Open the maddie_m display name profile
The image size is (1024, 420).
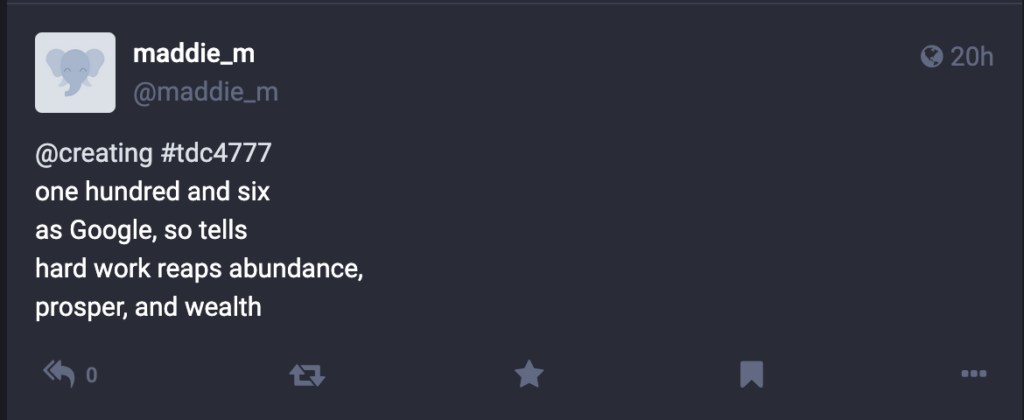pyautogui.click(x=194, y=55)
